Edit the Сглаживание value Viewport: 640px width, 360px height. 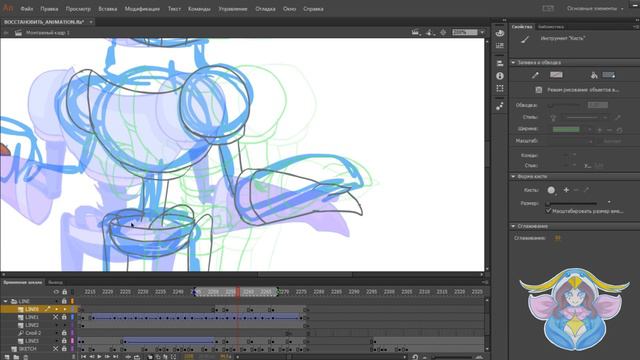[558, 238]
